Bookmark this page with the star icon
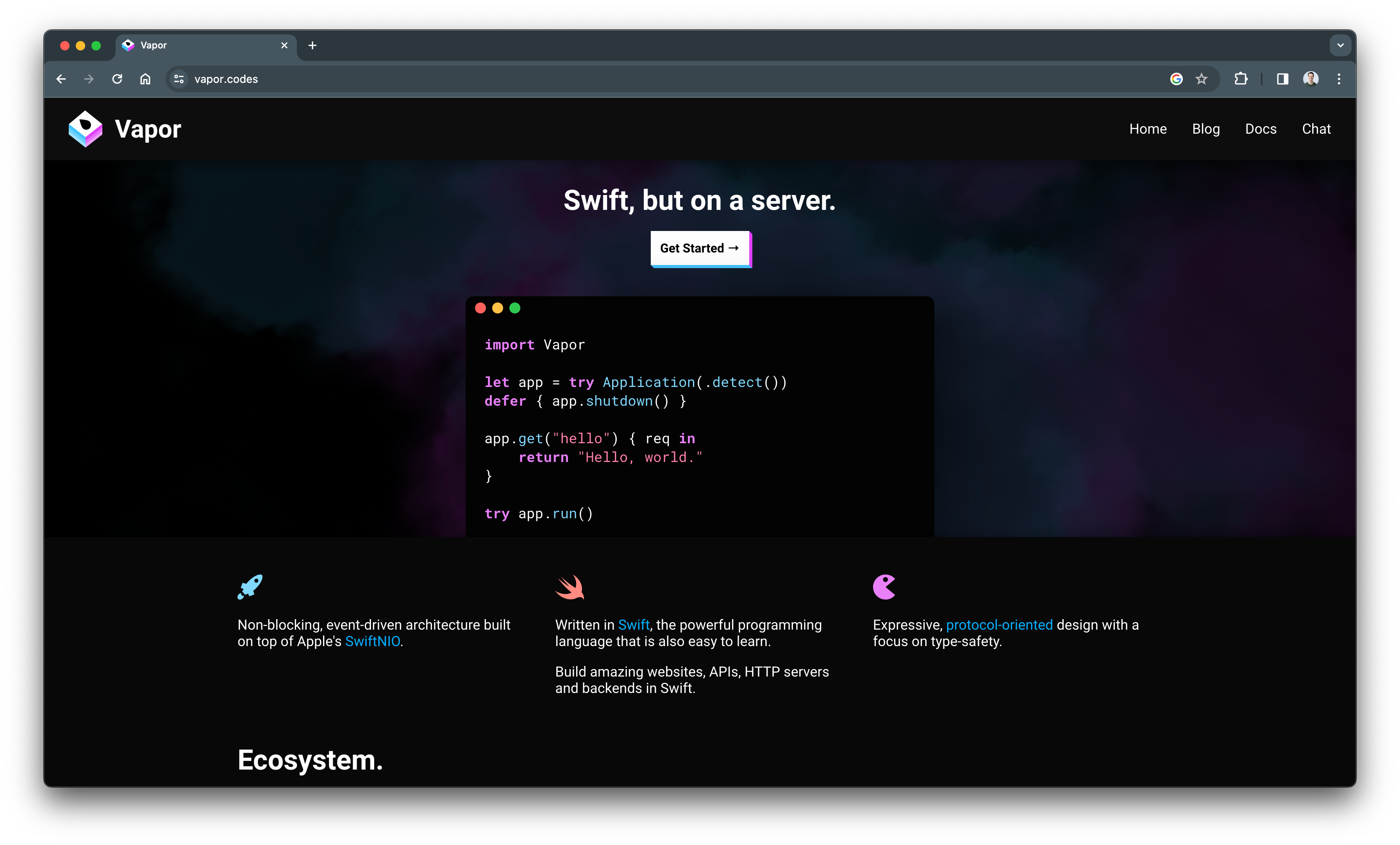Image resolution: width=1400 pixels, height=845 pixels. point(1201,79)
